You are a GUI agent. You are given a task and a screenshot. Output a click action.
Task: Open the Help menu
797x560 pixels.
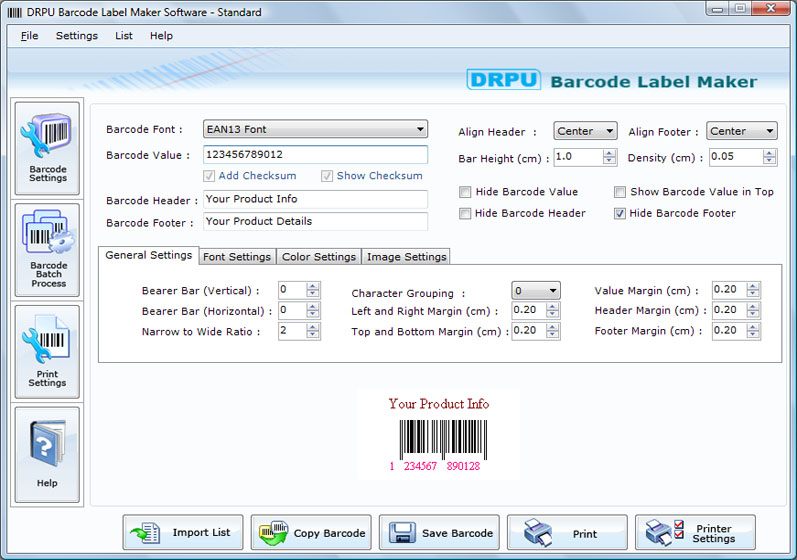(161, 36)
